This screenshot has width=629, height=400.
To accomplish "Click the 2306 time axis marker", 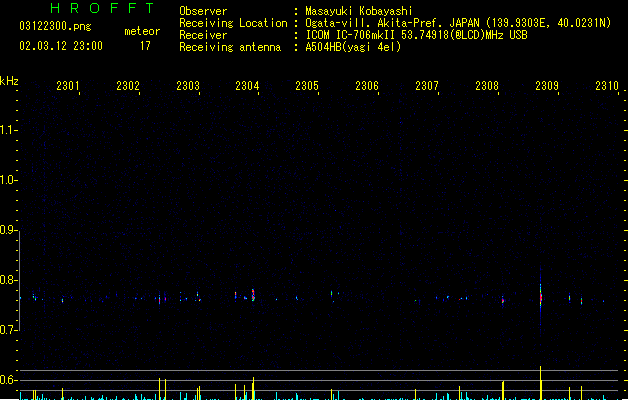I will point(367,86).
